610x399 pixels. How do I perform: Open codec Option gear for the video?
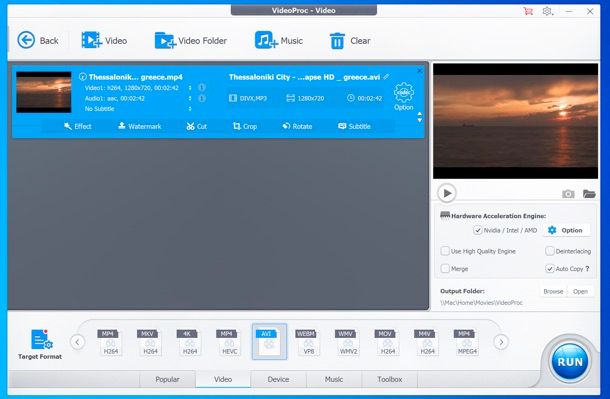(403, 96)
